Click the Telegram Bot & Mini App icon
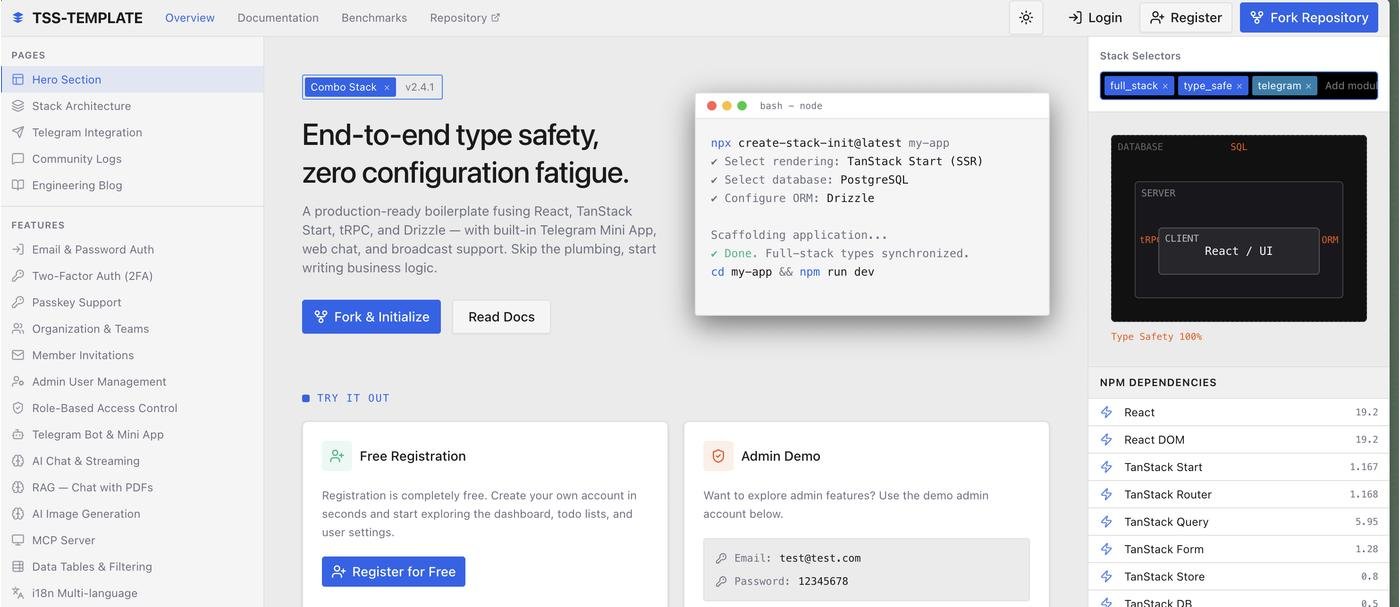The height and width of the screenshot is (607, 1400). 18,435
